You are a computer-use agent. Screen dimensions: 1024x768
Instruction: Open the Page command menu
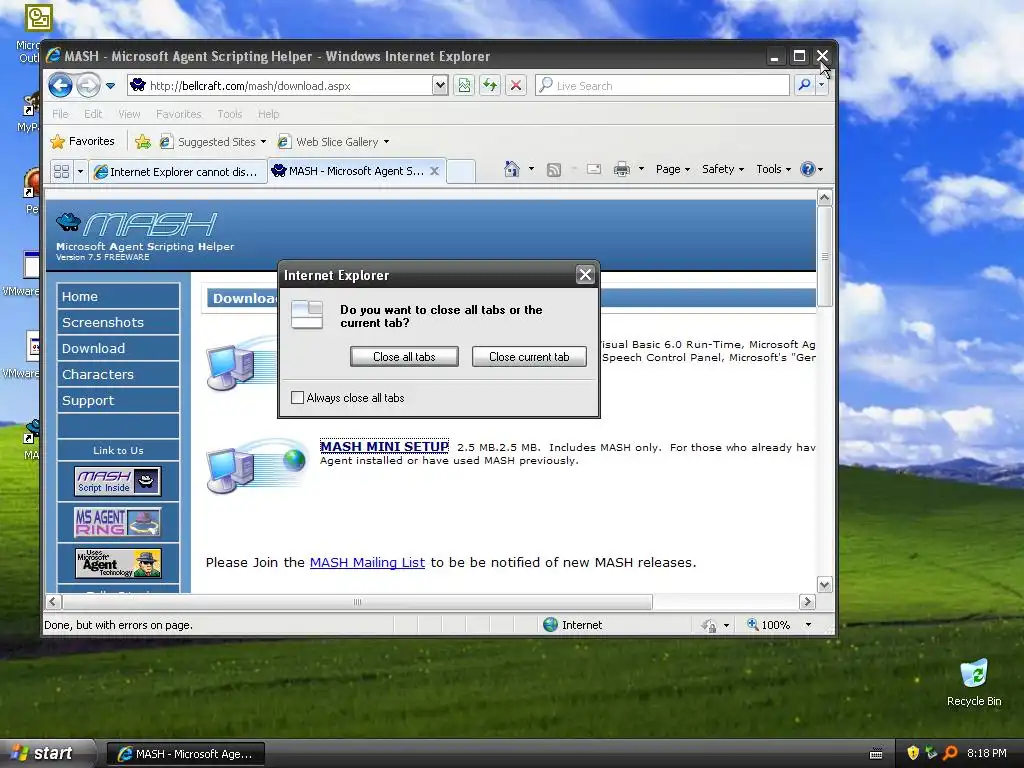coord(673,169)
